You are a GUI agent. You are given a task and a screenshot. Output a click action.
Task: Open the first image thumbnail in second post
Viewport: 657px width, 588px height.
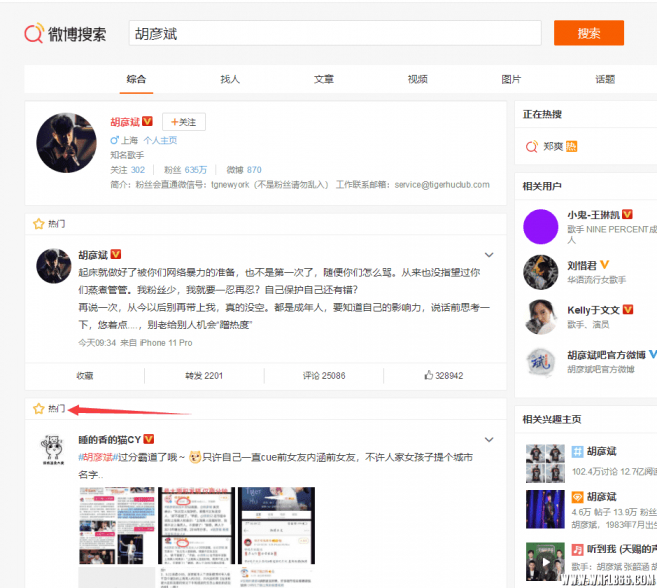(x=117, y=526)
